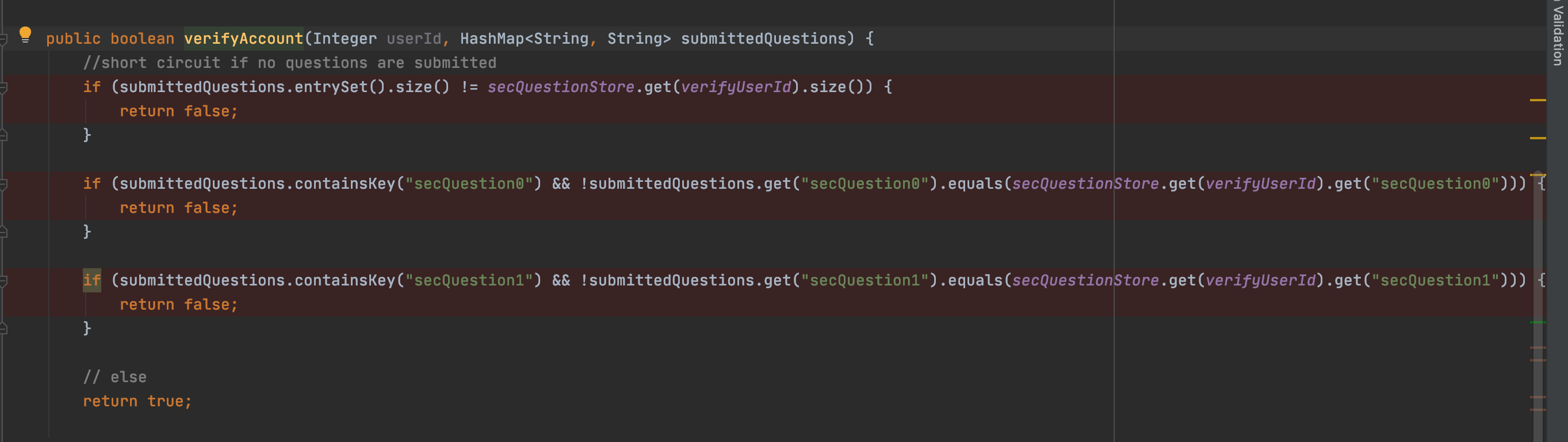Collapse the verifyAccount method fold marker
Screen dimensions: 1568x442
(3, 40)
